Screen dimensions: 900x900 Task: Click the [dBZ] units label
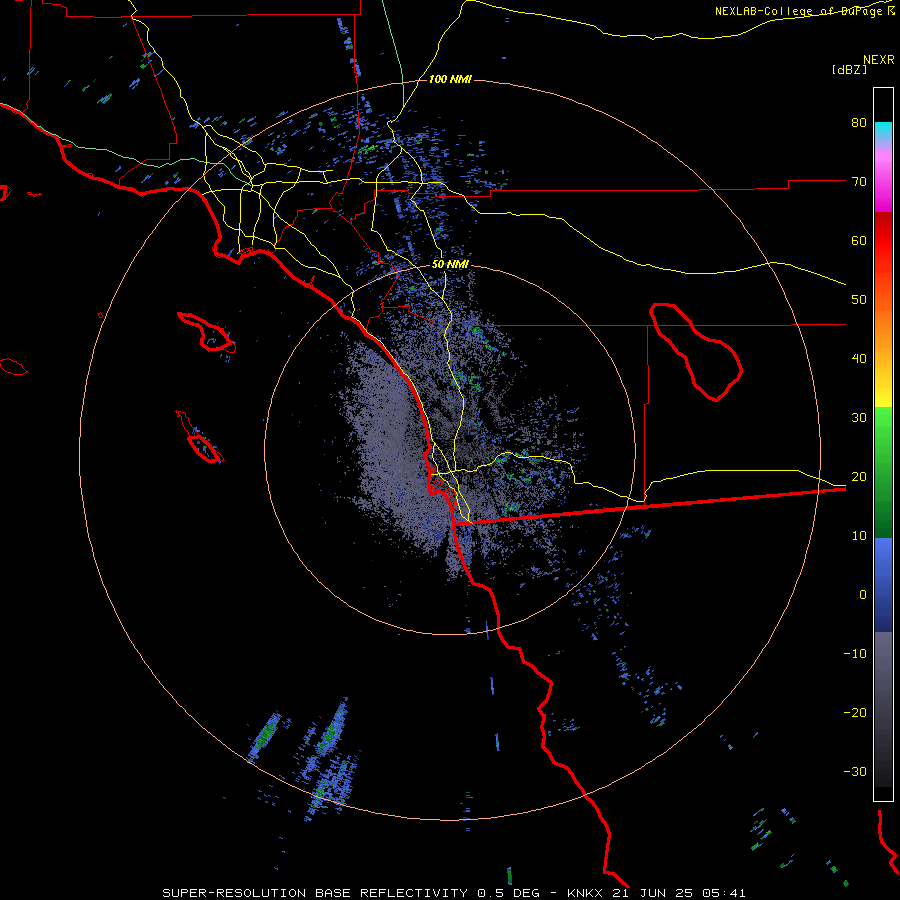(x=849, y=69)
